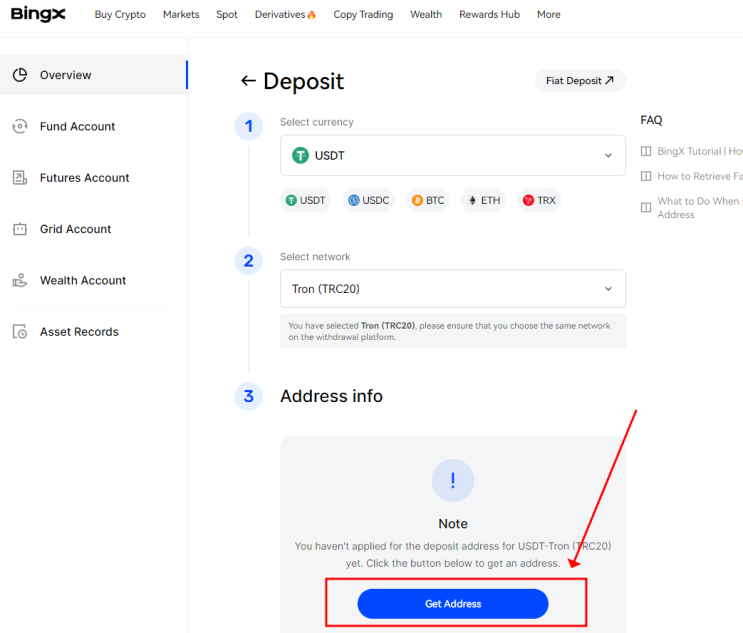Image resolution: width=743 pixels, height=633 pixels.
Task: Click the currency dropdown chevron arrow
Action: 608,156
